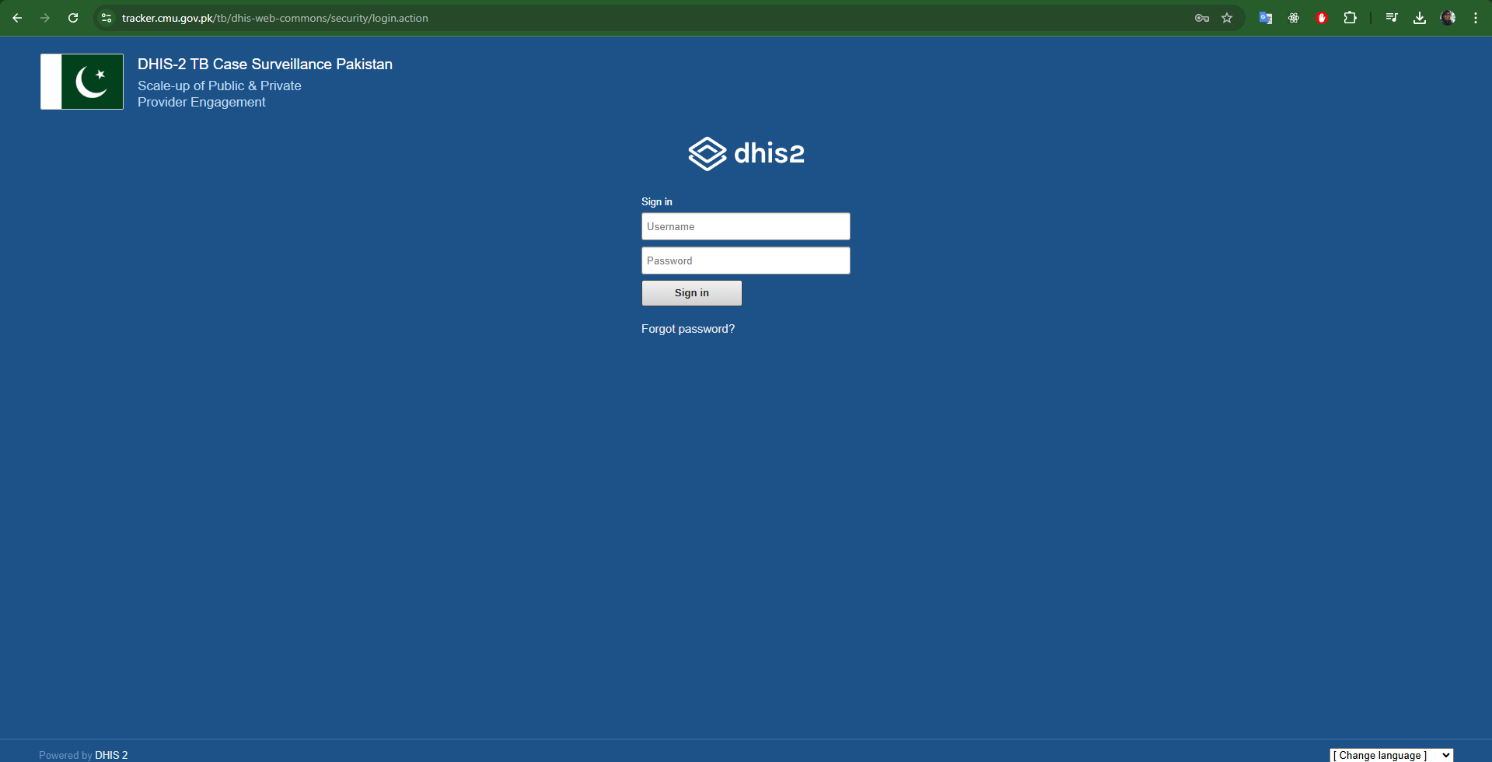Open the Extensions puzzle icon

click(1350, 18)
